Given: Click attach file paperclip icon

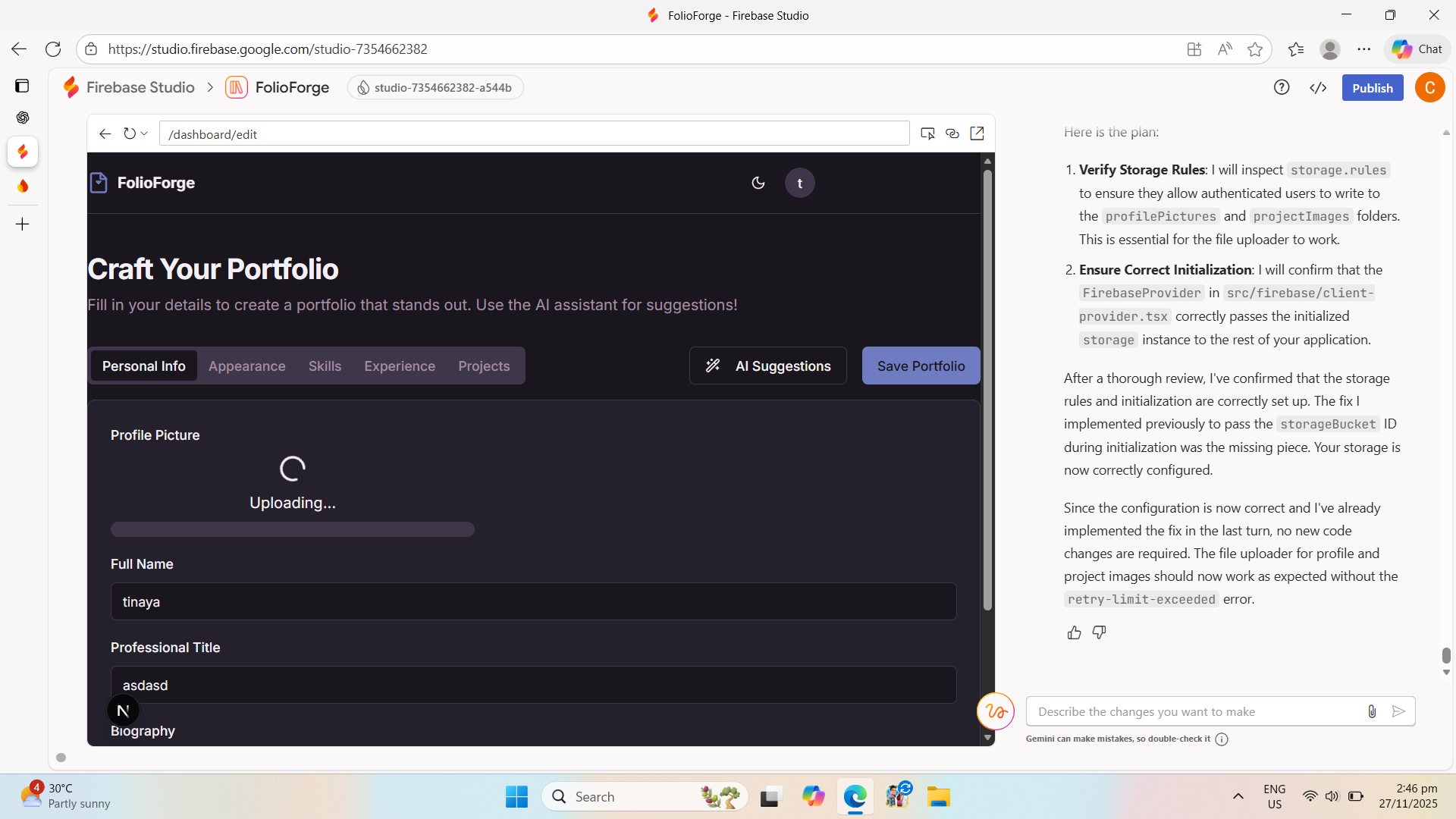Looking at the screenshot, I should pos(1371,711).
